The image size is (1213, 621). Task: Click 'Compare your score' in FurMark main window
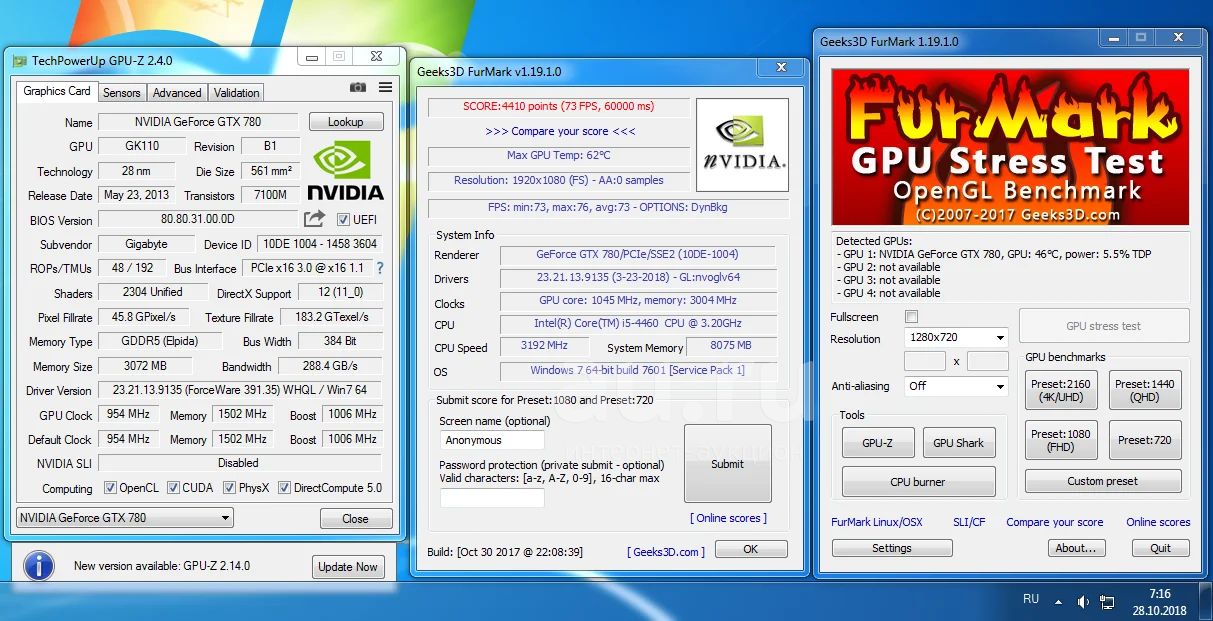point(1055,522)
